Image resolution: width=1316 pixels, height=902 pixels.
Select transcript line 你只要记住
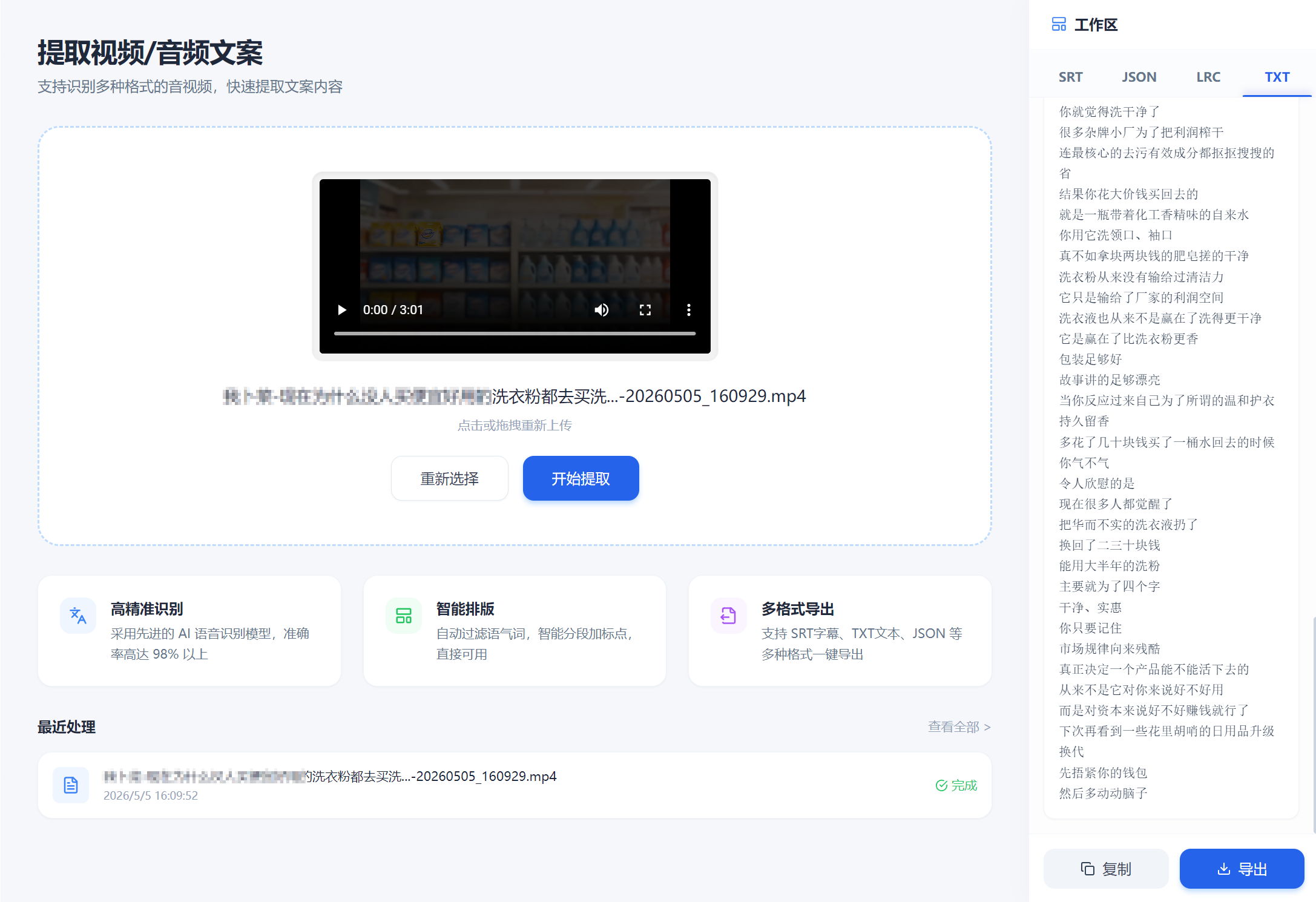(x=1090, y=628)
